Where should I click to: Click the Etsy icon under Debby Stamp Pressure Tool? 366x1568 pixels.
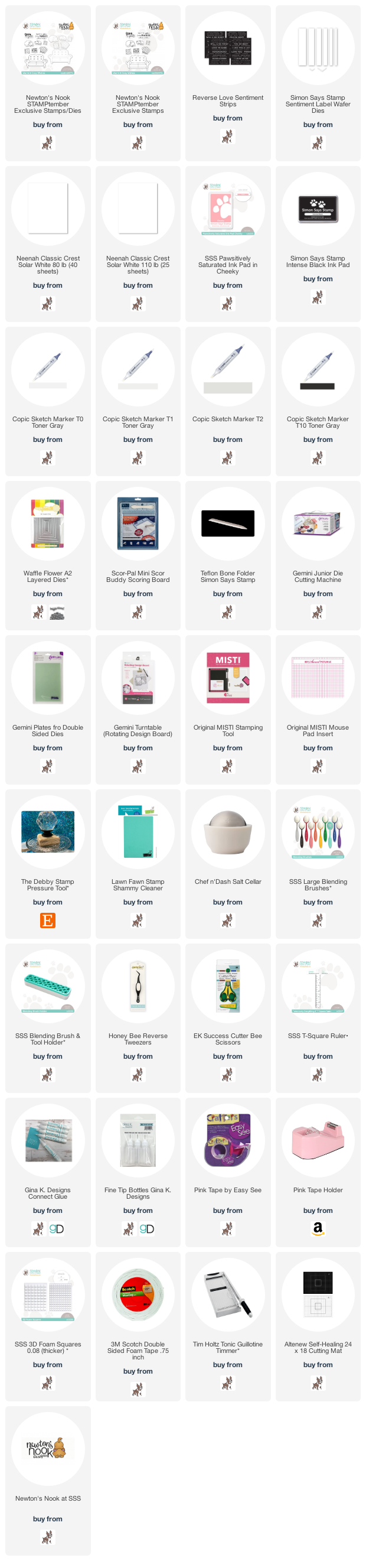click(47, 921)
